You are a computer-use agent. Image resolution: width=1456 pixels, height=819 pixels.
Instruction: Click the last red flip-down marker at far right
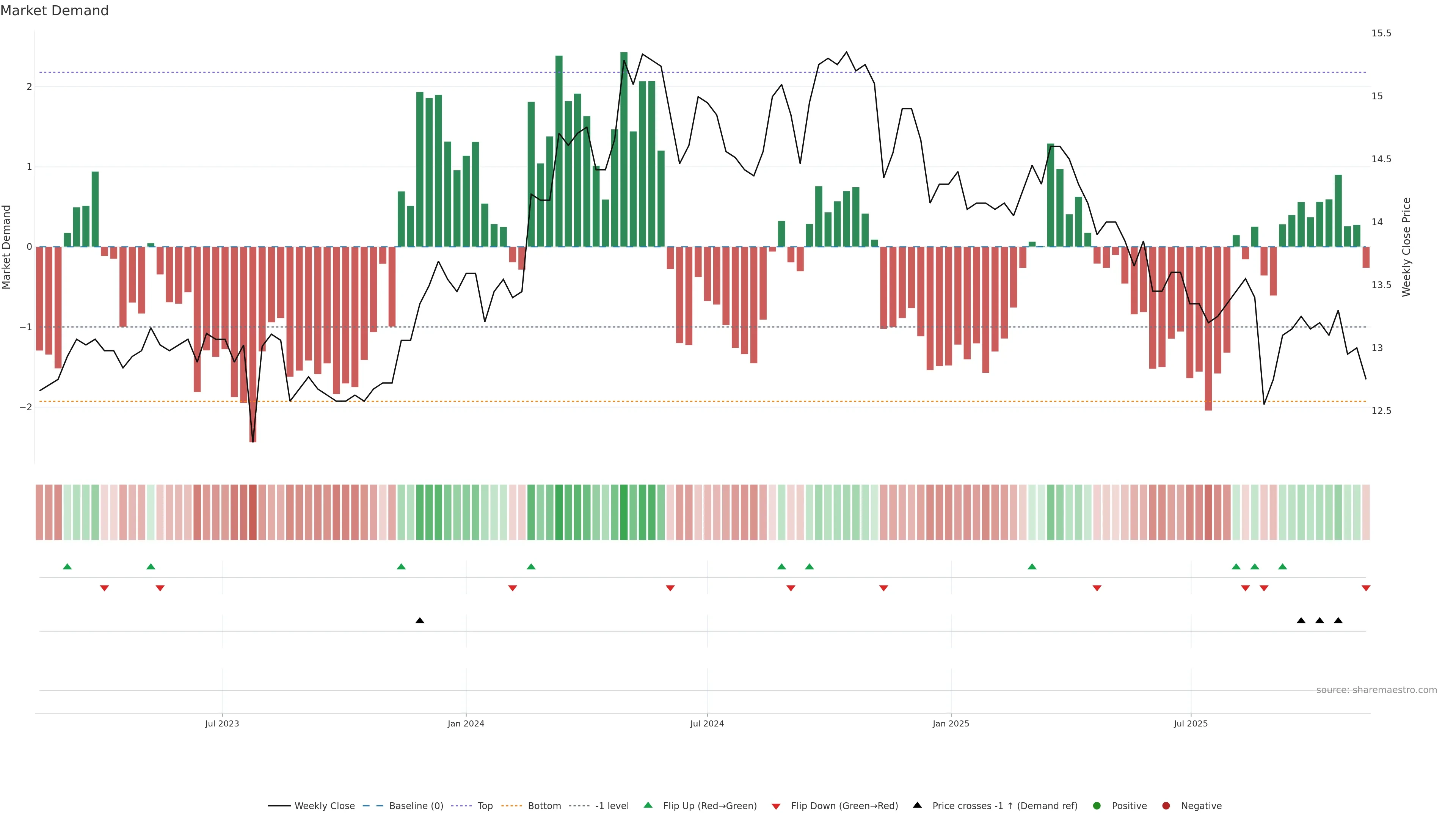pos(1366,588)
